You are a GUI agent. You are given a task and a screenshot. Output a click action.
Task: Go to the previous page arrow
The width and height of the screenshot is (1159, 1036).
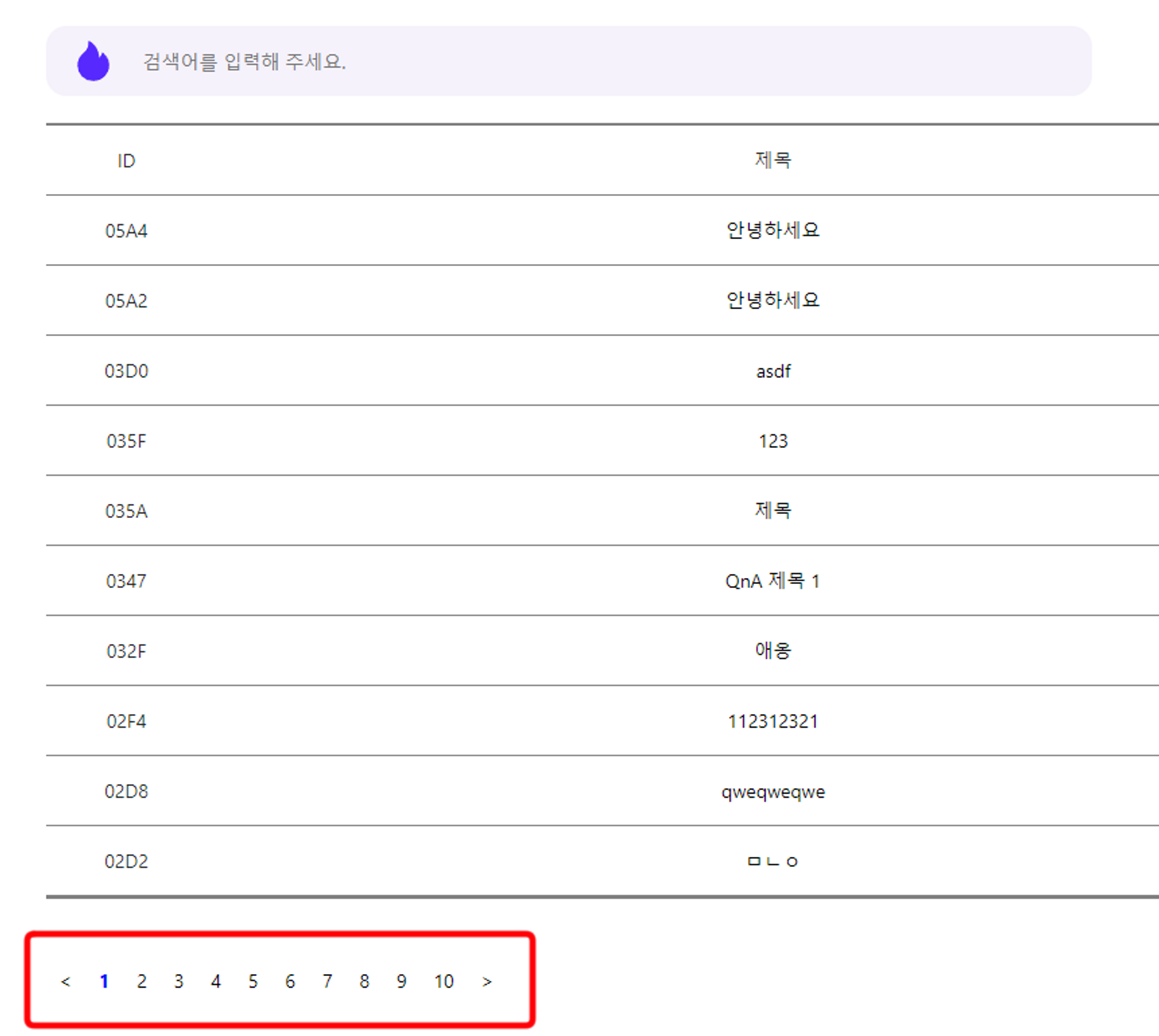point(65,981)
